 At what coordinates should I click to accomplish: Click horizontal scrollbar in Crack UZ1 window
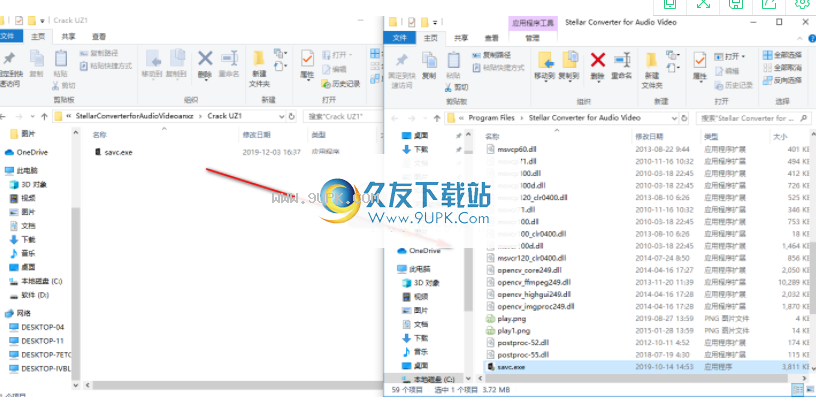(237, 386)
